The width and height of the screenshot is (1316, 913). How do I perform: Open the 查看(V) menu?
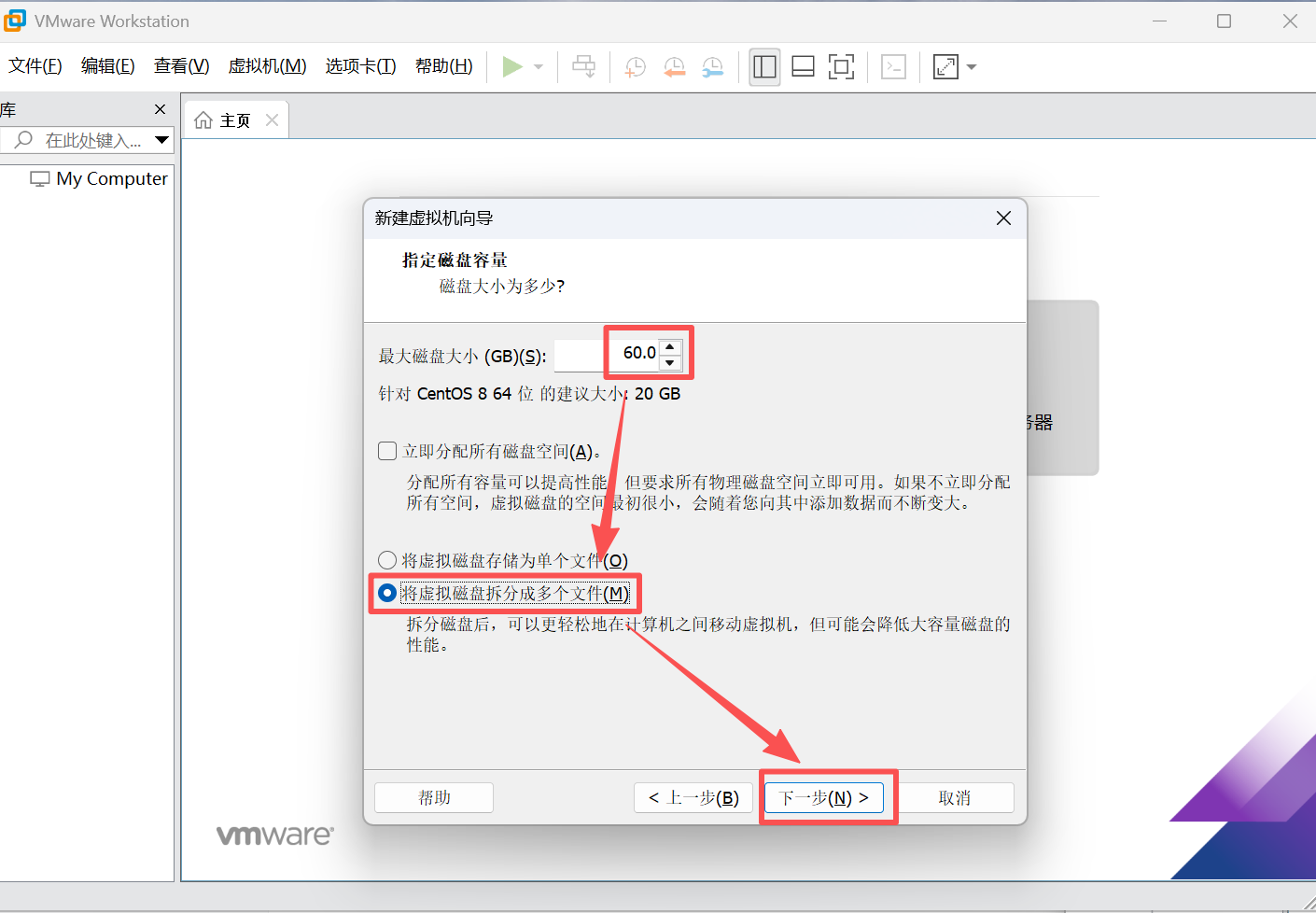click(182, 66)
